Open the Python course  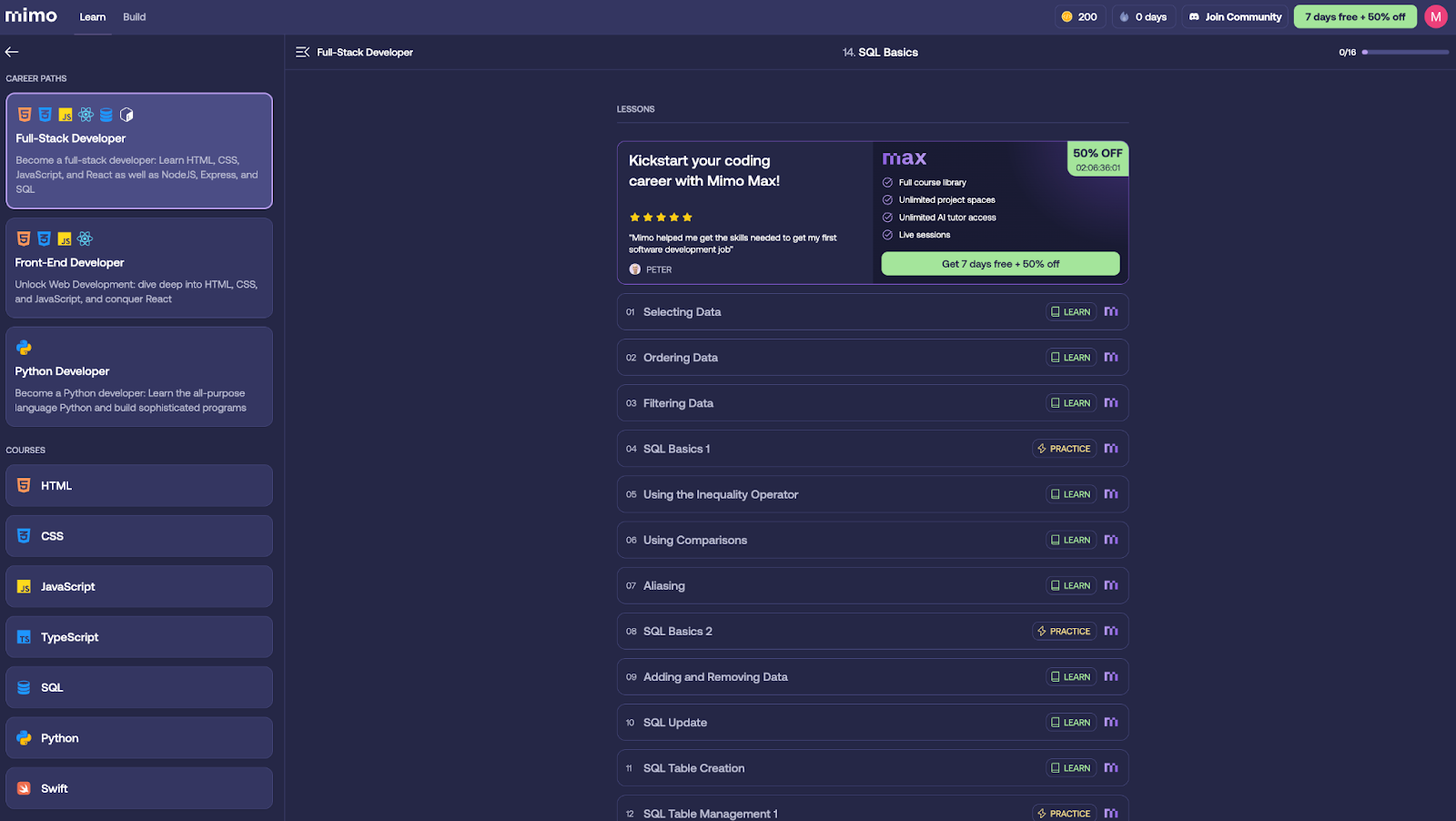139,738
